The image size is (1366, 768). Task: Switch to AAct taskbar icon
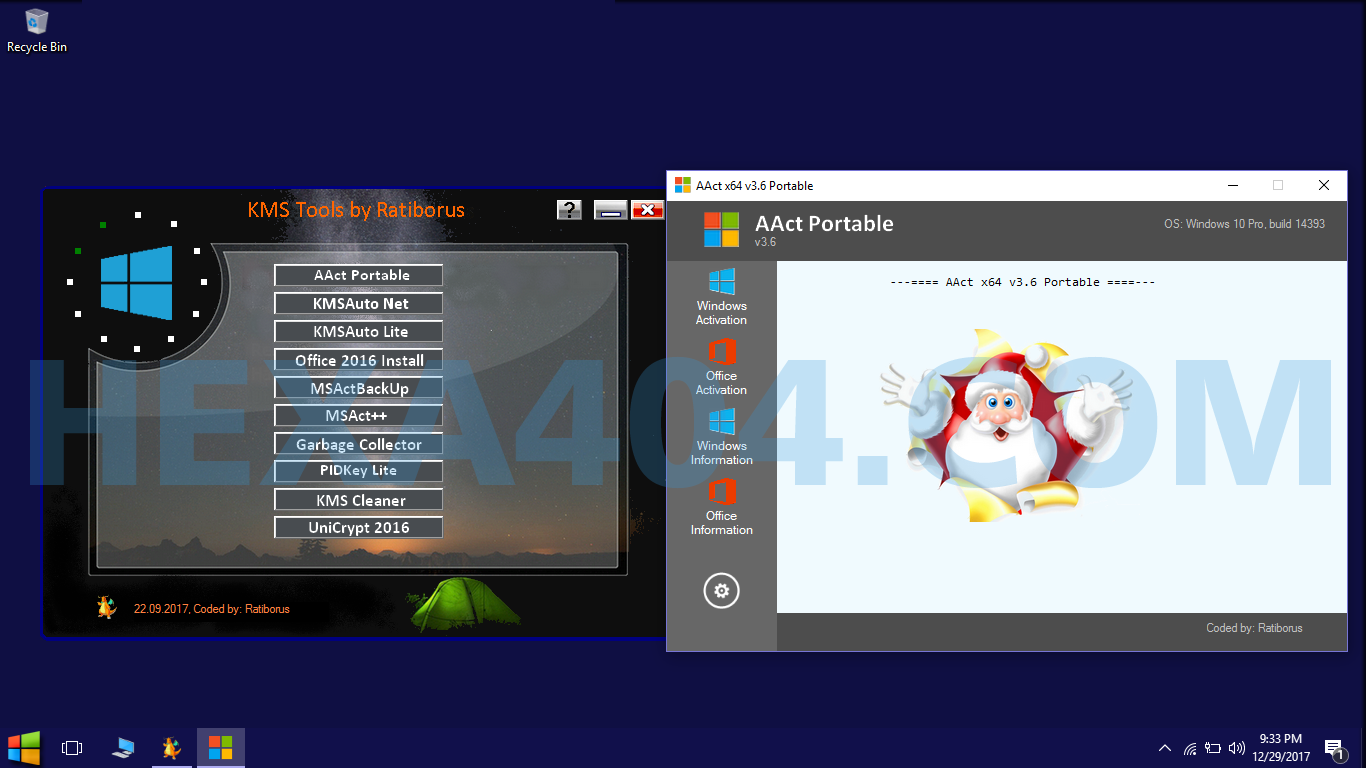click(x=221, y=747)
